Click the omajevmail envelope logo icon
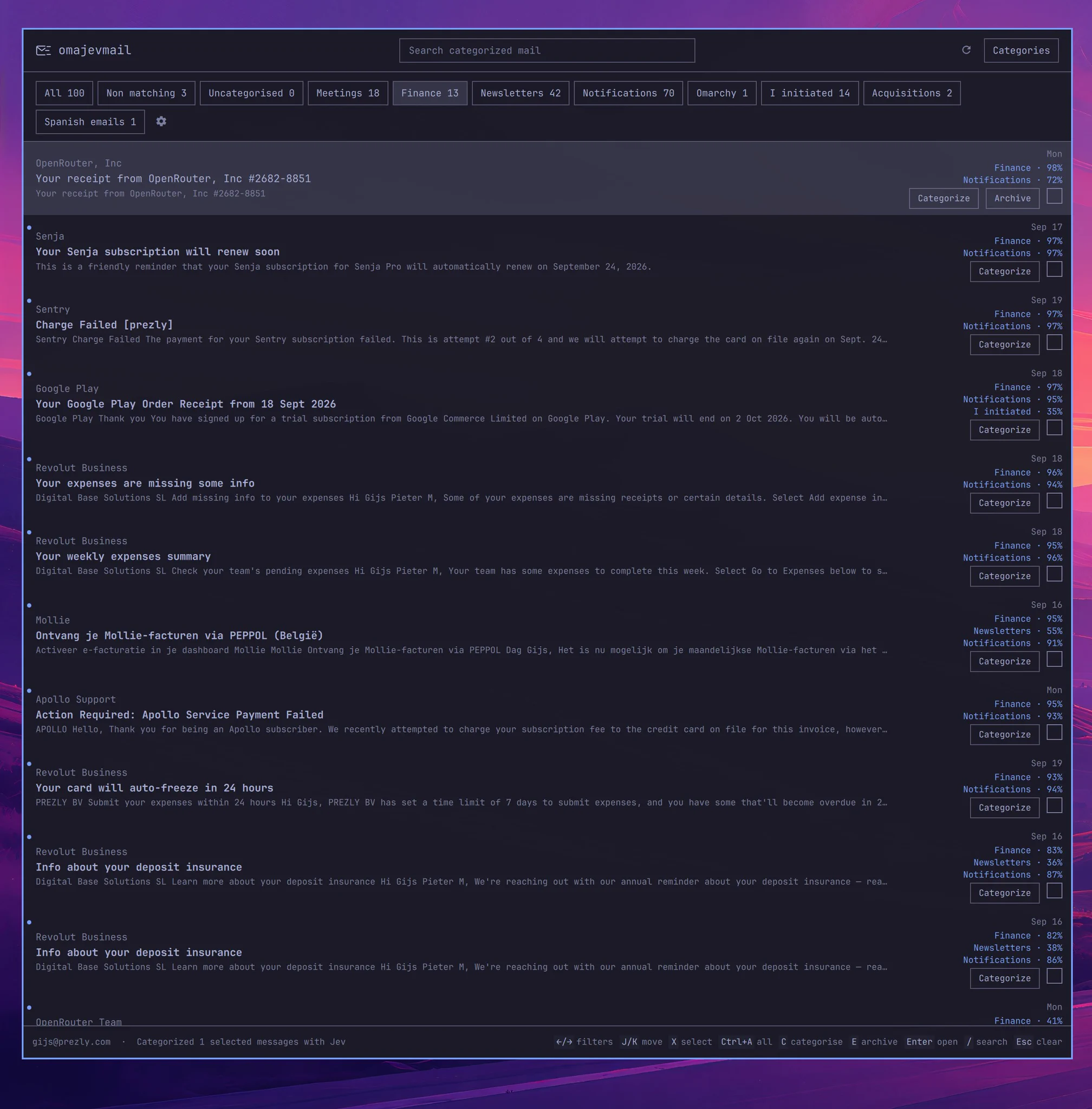Viewport: 1092px width, 1109px height. tap(43, 50)
